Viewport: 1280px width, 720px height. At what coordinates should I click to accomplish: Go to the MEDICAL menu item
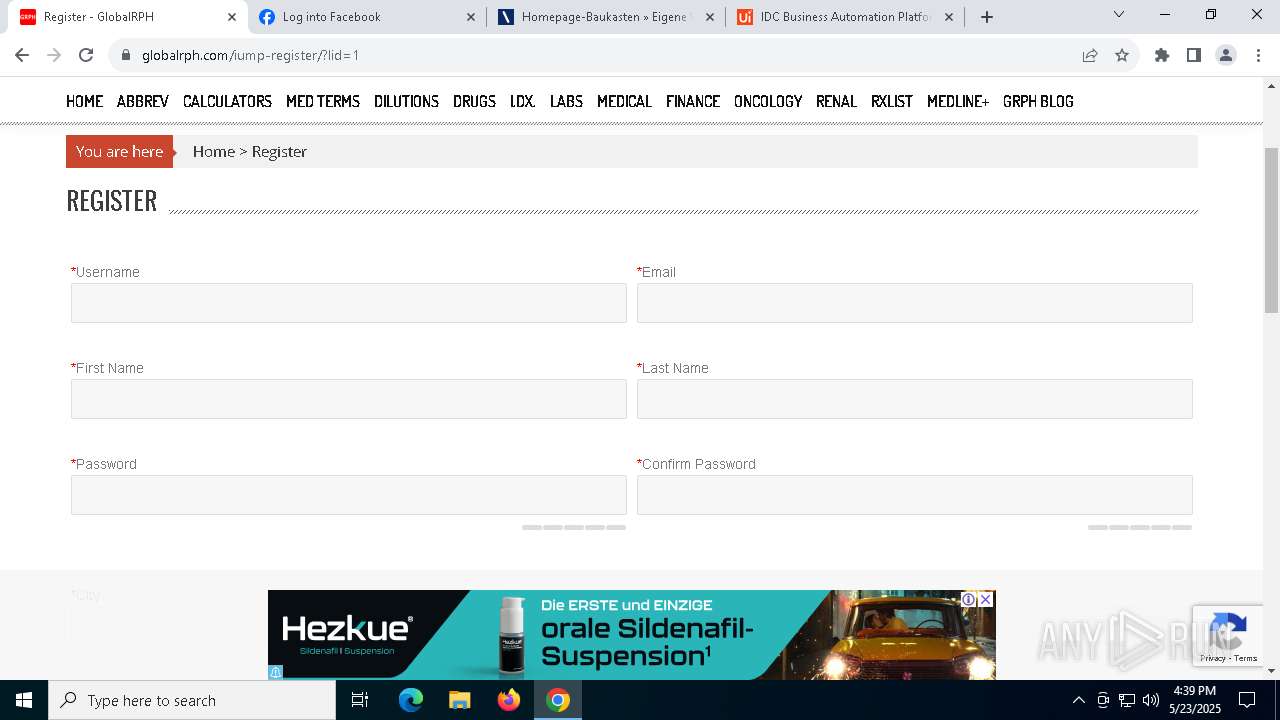[624, 101]
